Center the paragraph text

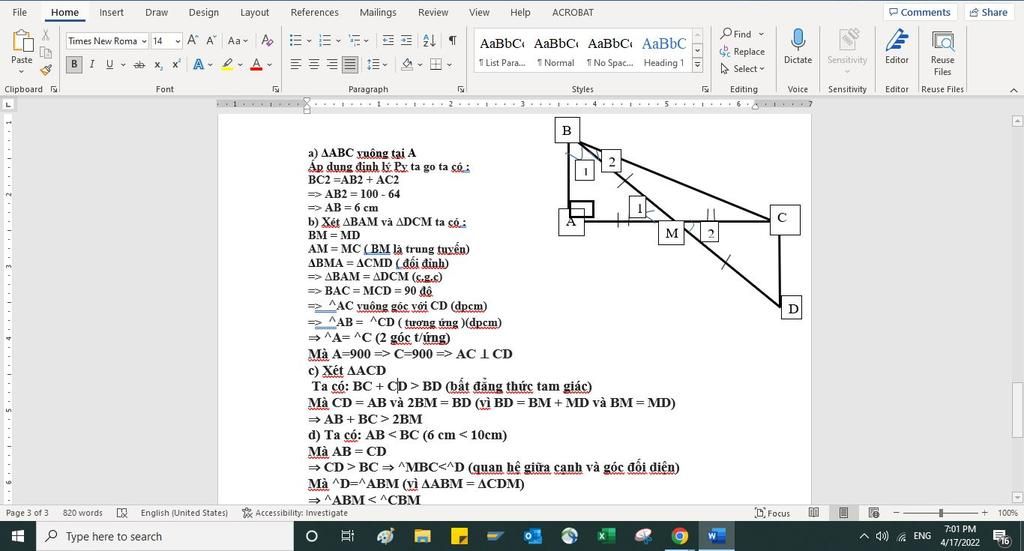[314, 65]
